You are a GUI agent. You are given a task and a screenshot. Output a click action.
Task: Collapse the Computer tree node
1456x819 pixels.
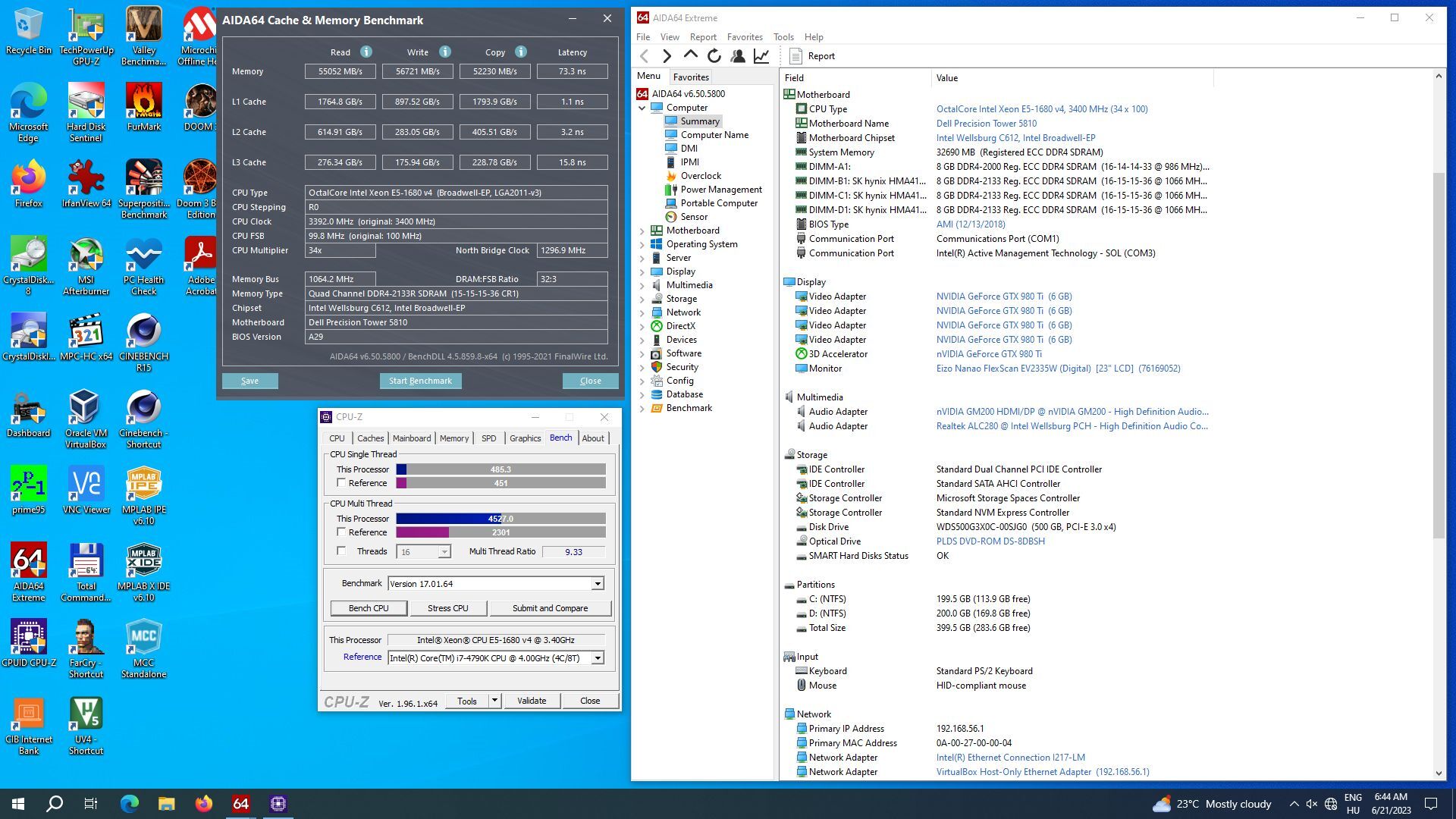point(642,108)
